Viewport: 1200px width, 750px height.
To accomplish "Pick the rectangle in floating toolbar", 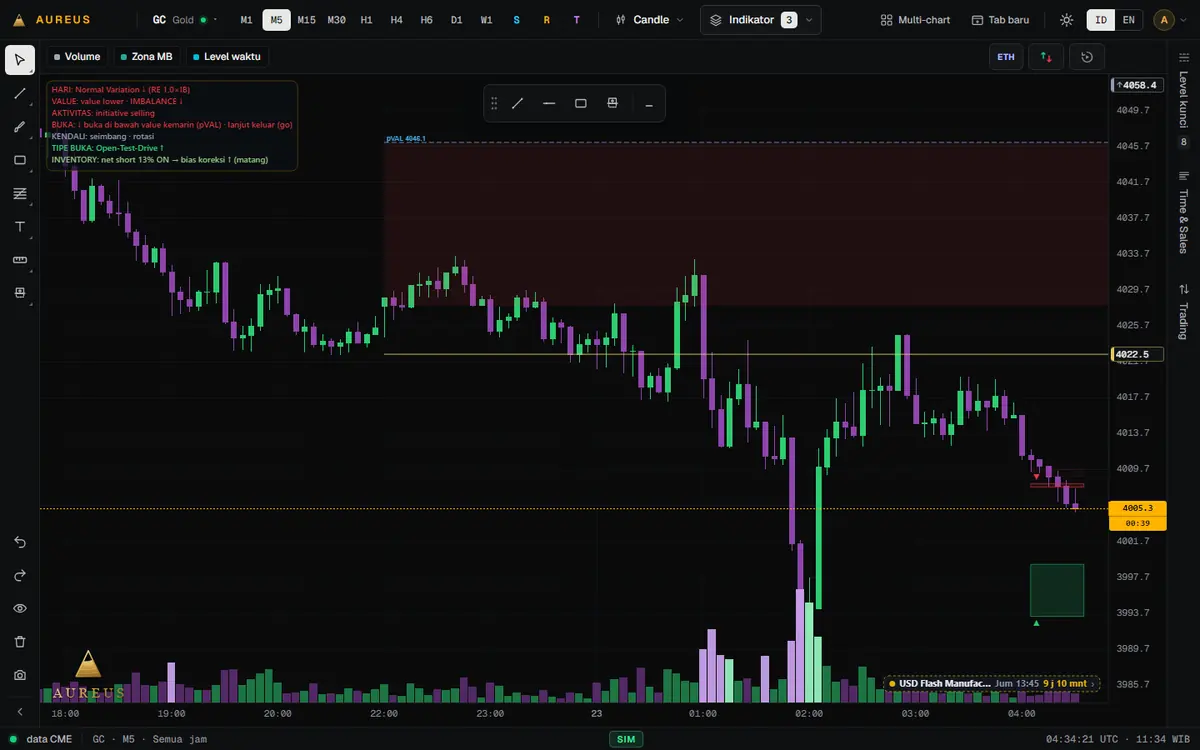I will [x=581, y=103].
